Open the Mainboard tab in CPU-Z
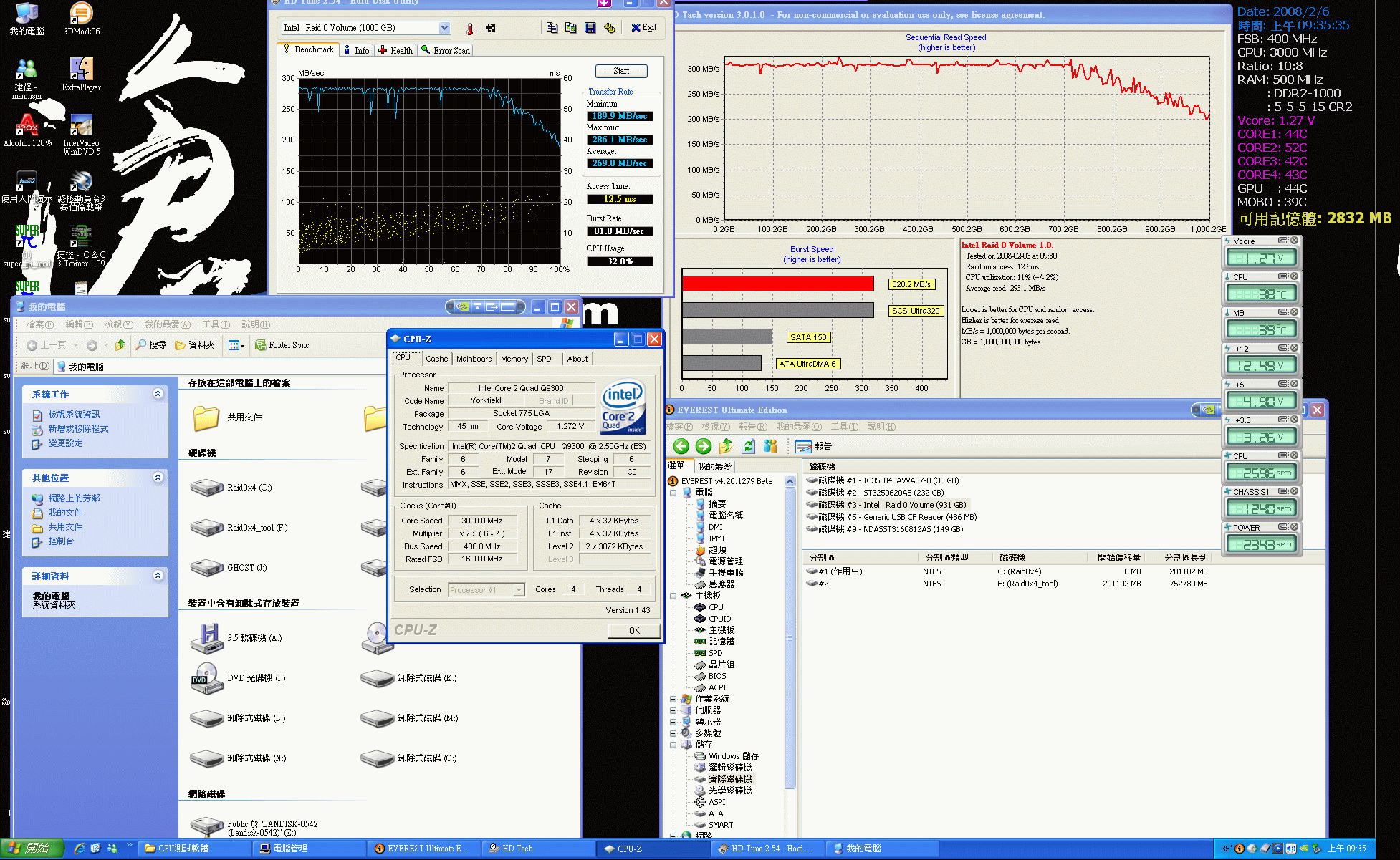Viewport: 1400px width, 860px height. coord(474,359)
